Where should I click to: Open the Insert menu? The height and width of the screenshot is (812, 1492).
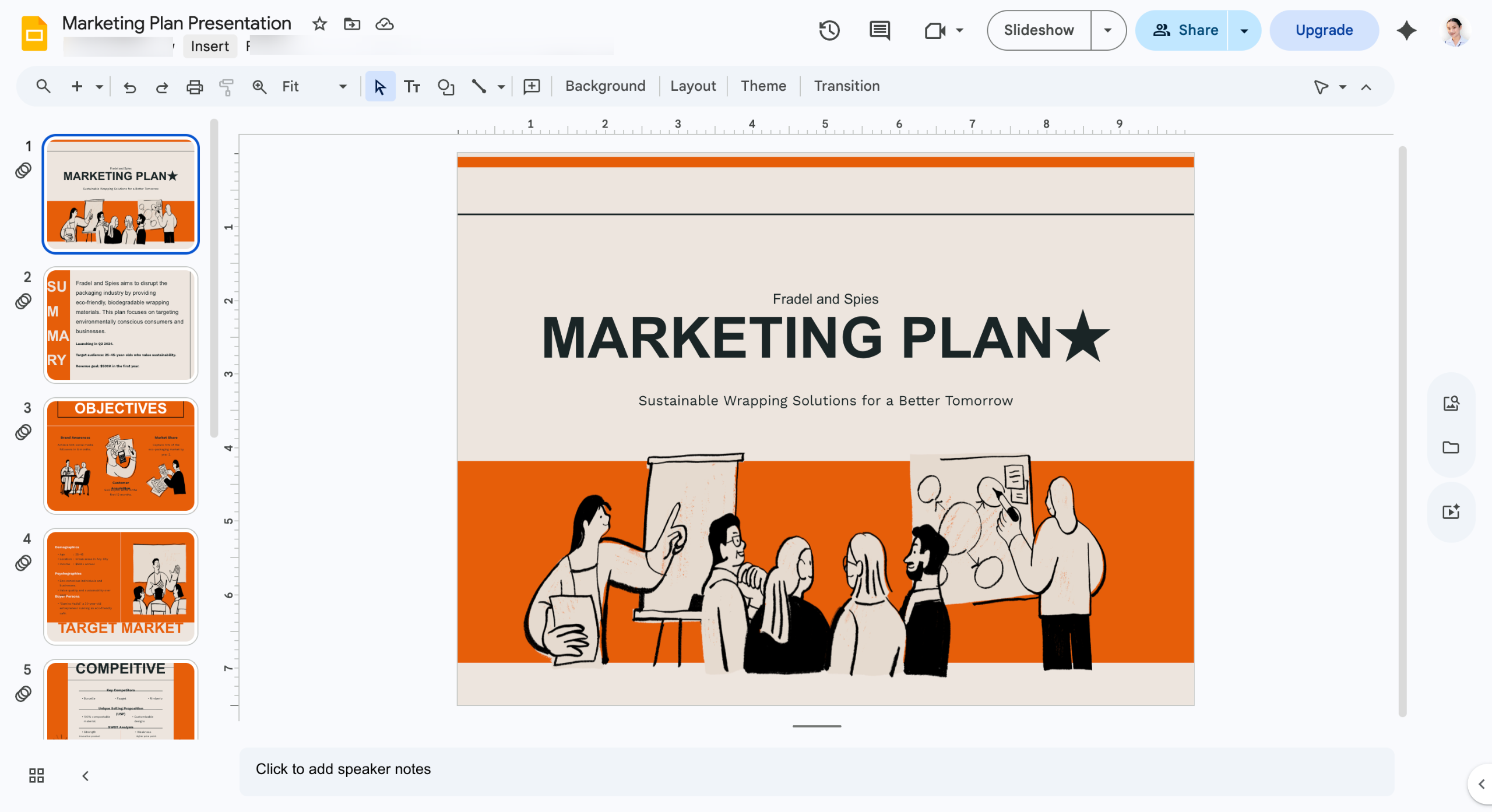click(210, 47)
